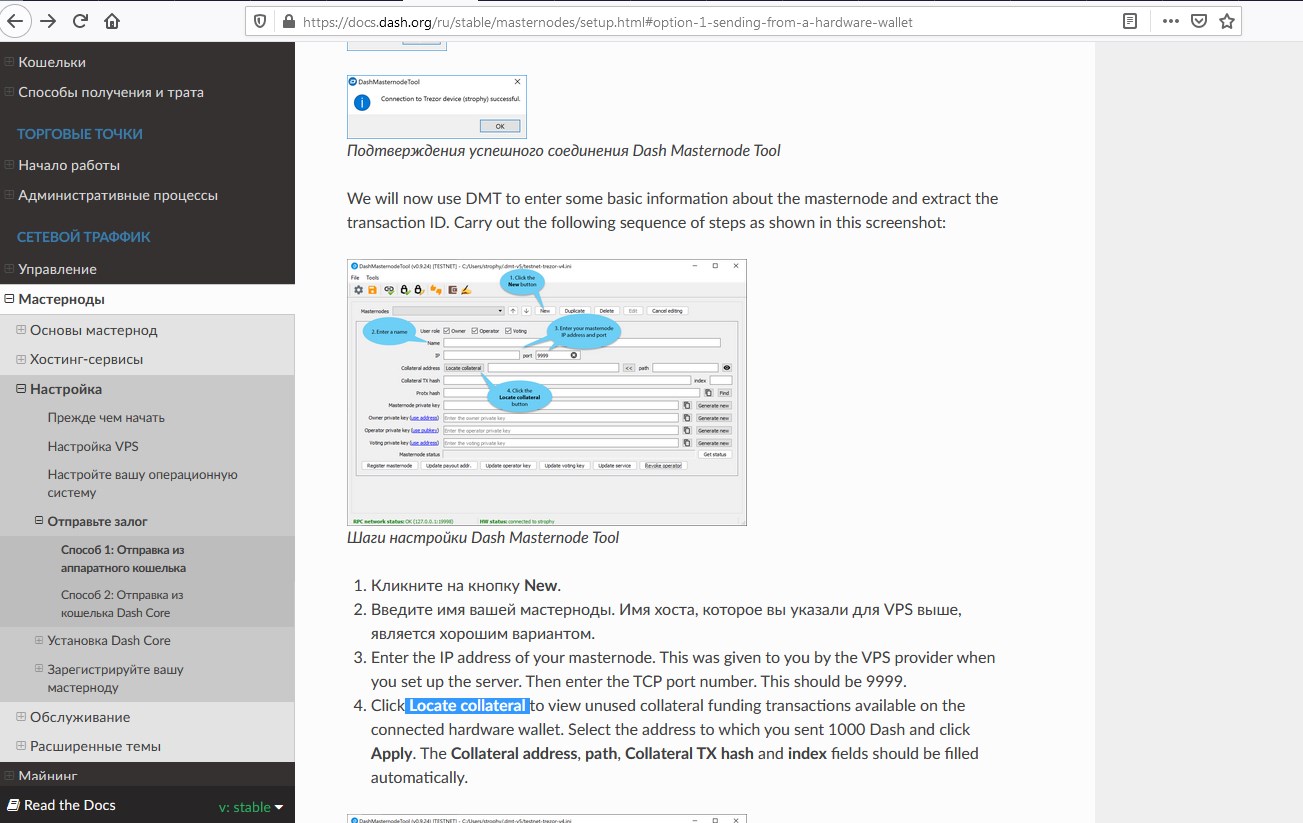Show site security info via padlock icon
The image size is (1303, 823).
tap(289, 21)
